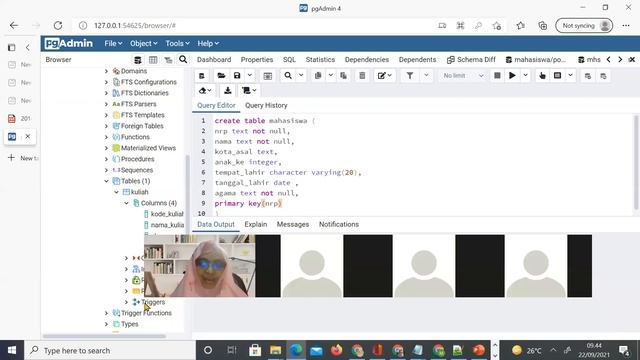Select the Query Editor tab
The image size is (640, 360).
(216, 105)
